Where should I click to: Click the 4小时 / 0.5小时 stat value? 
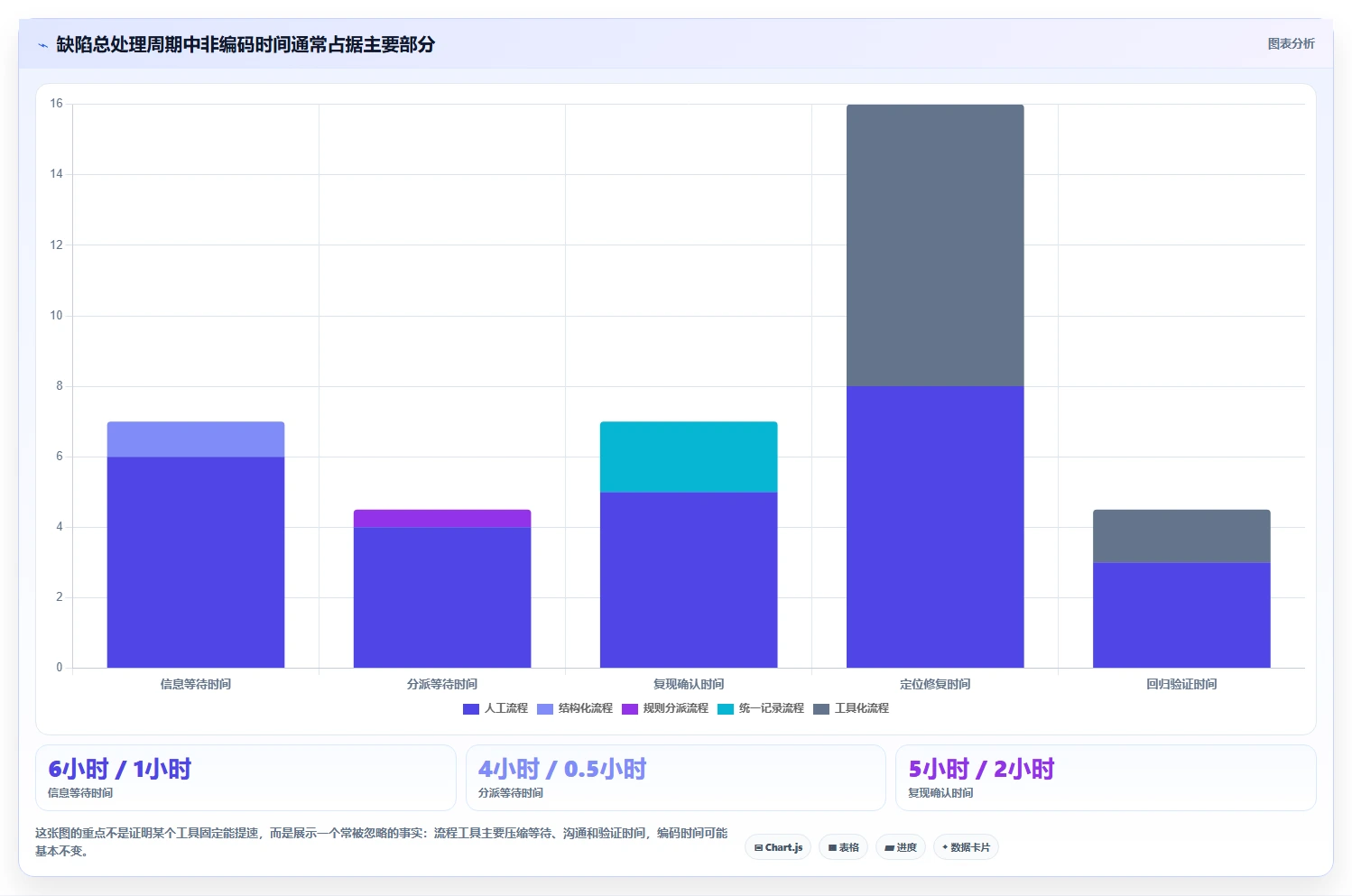[x=562, y=770]
